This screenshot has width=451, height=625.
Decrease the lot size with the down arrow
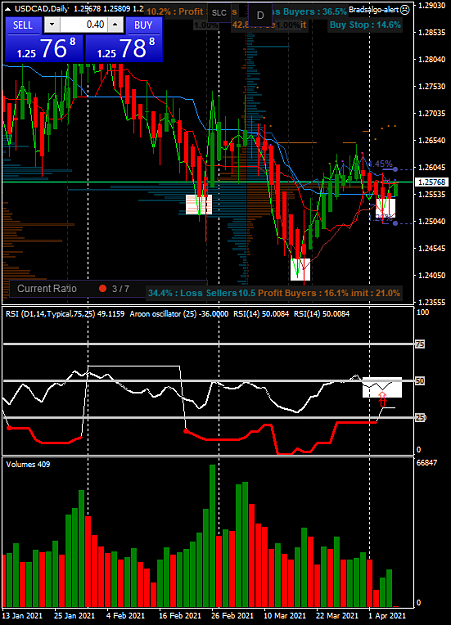pos(52,25)
